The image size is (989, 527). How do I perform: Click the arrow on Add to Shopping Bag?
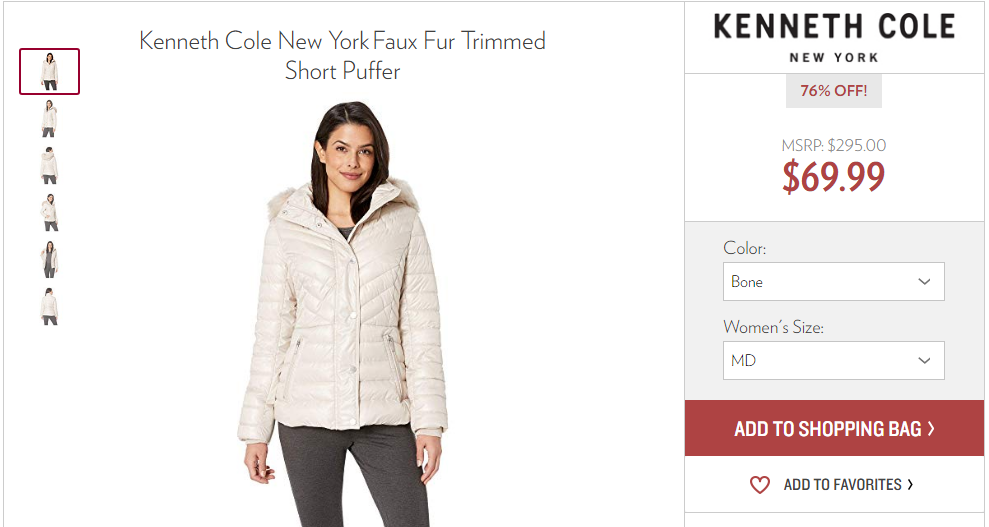point(931,429)
